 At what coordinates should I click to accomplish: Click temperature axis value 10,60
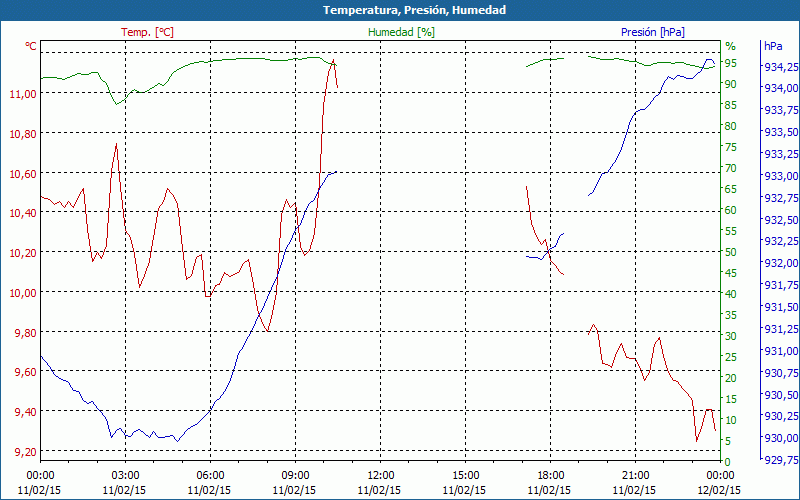23,174
